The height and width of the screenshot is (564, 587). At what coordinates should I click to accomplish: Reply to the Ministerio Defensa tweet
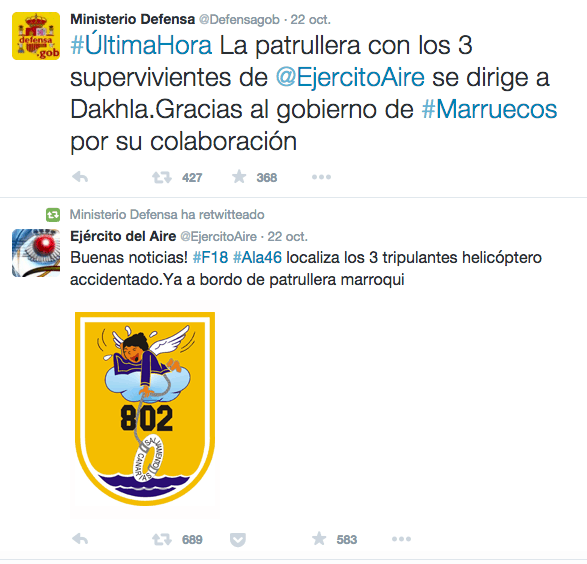[x=80, y=177]
